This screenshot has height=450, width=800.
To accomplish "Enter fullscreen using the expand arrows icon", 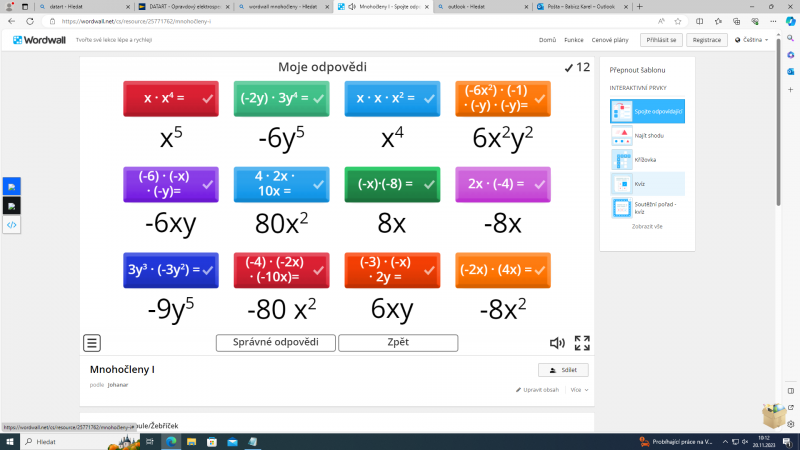I will click(x=582, y=343).
